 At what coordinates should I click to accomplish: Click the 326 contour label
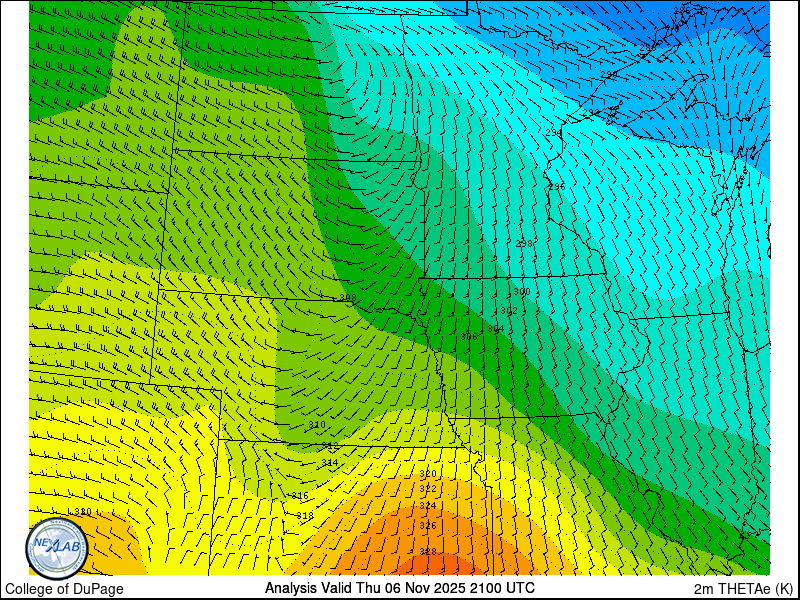[428, 526]
